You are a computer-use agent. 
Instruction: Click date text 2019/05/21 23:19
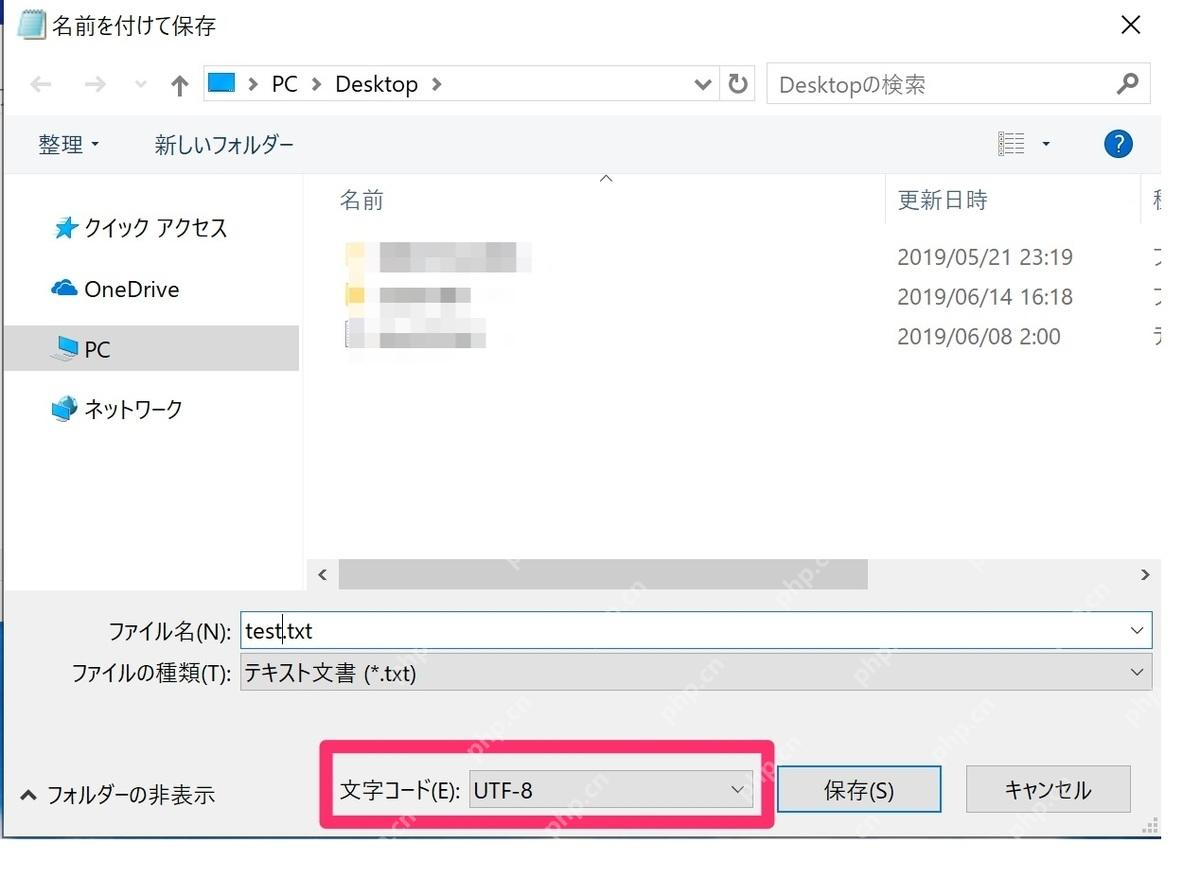[x=985, y=257]
